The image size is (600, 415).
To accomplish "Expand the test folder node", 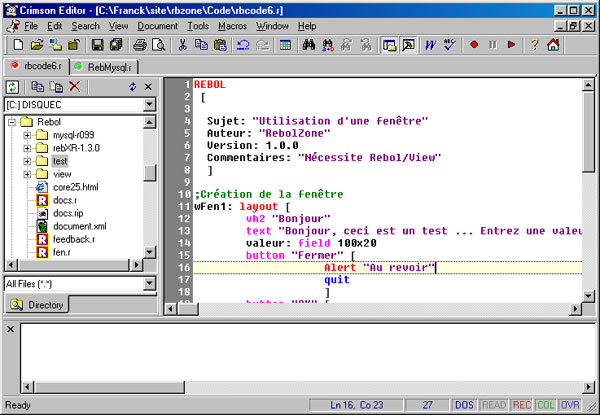I will click(x=27, y=161).
